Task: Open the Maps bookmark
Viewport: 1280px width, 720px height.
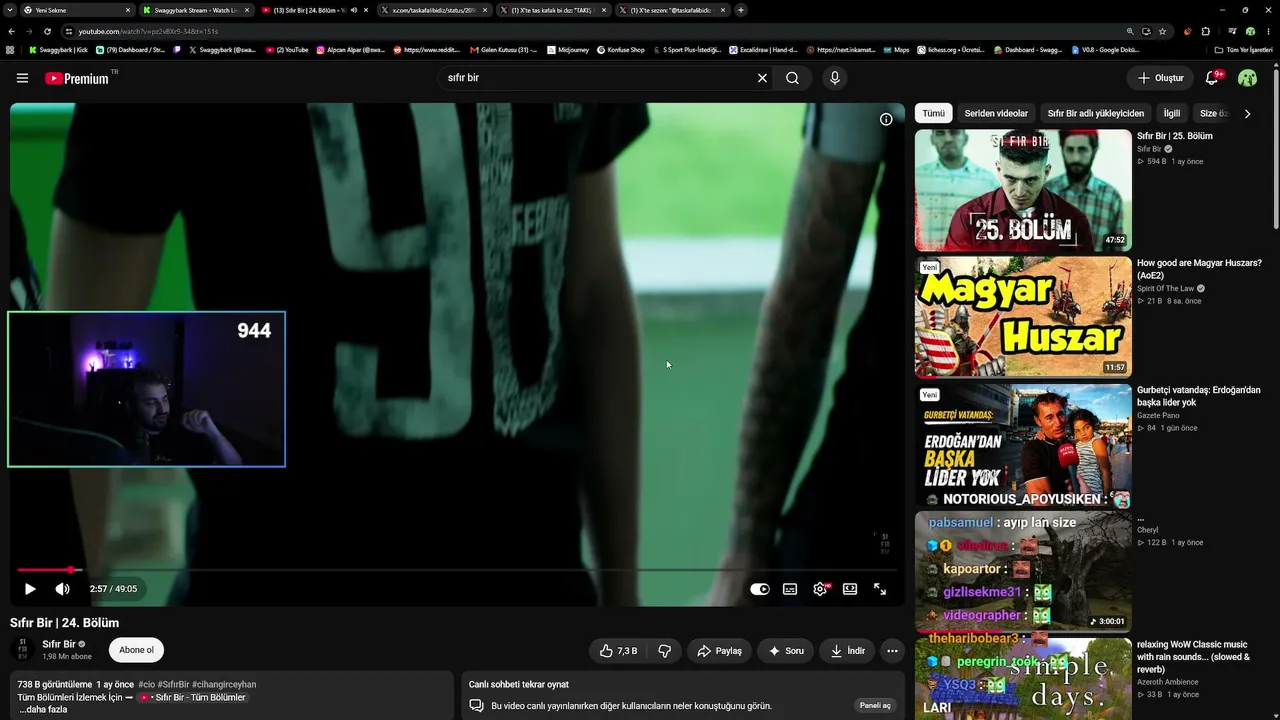Action: 895,49
